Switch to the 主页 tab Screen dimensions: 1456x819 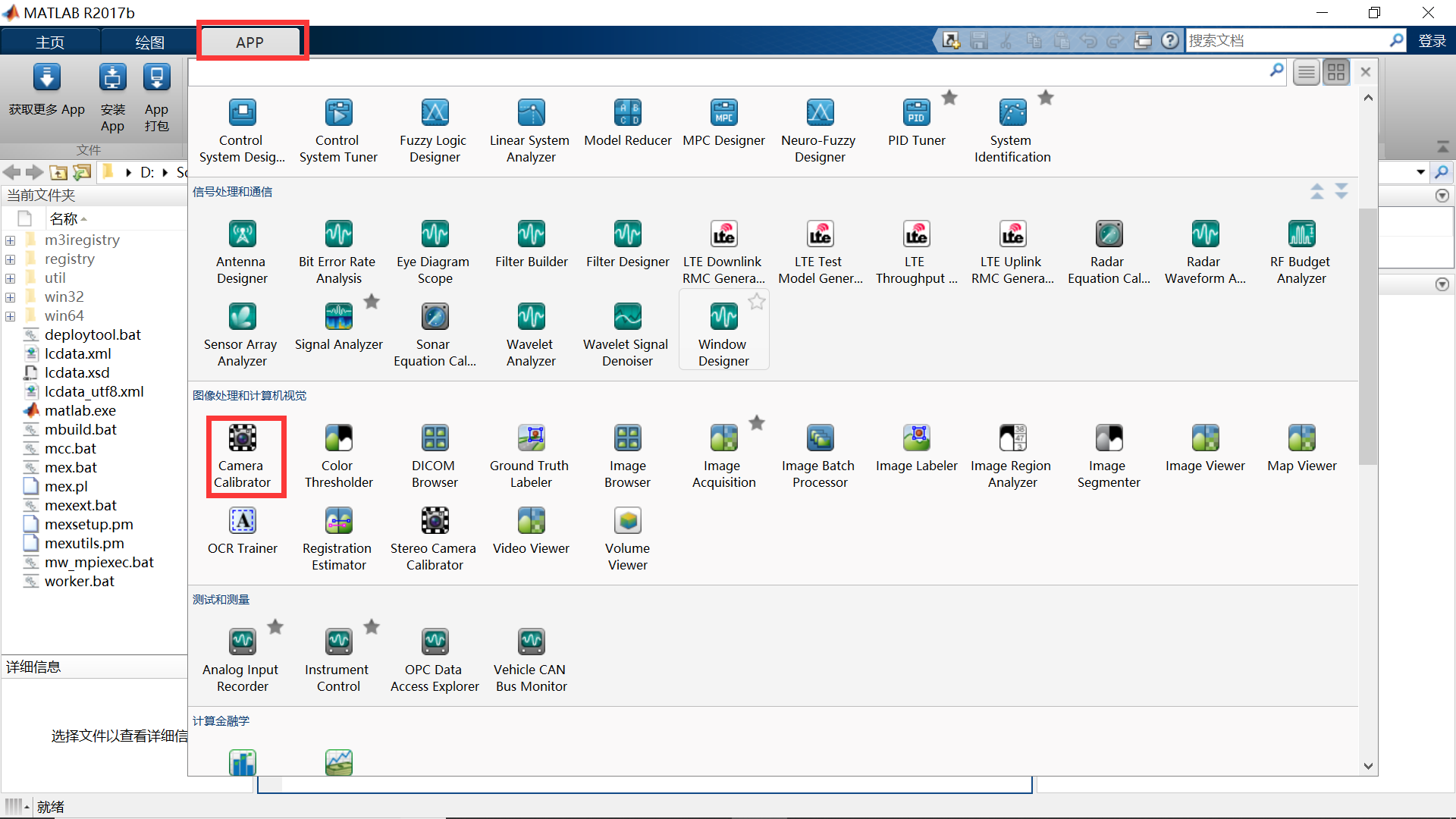pyautogui.click(x=50, y=42)
